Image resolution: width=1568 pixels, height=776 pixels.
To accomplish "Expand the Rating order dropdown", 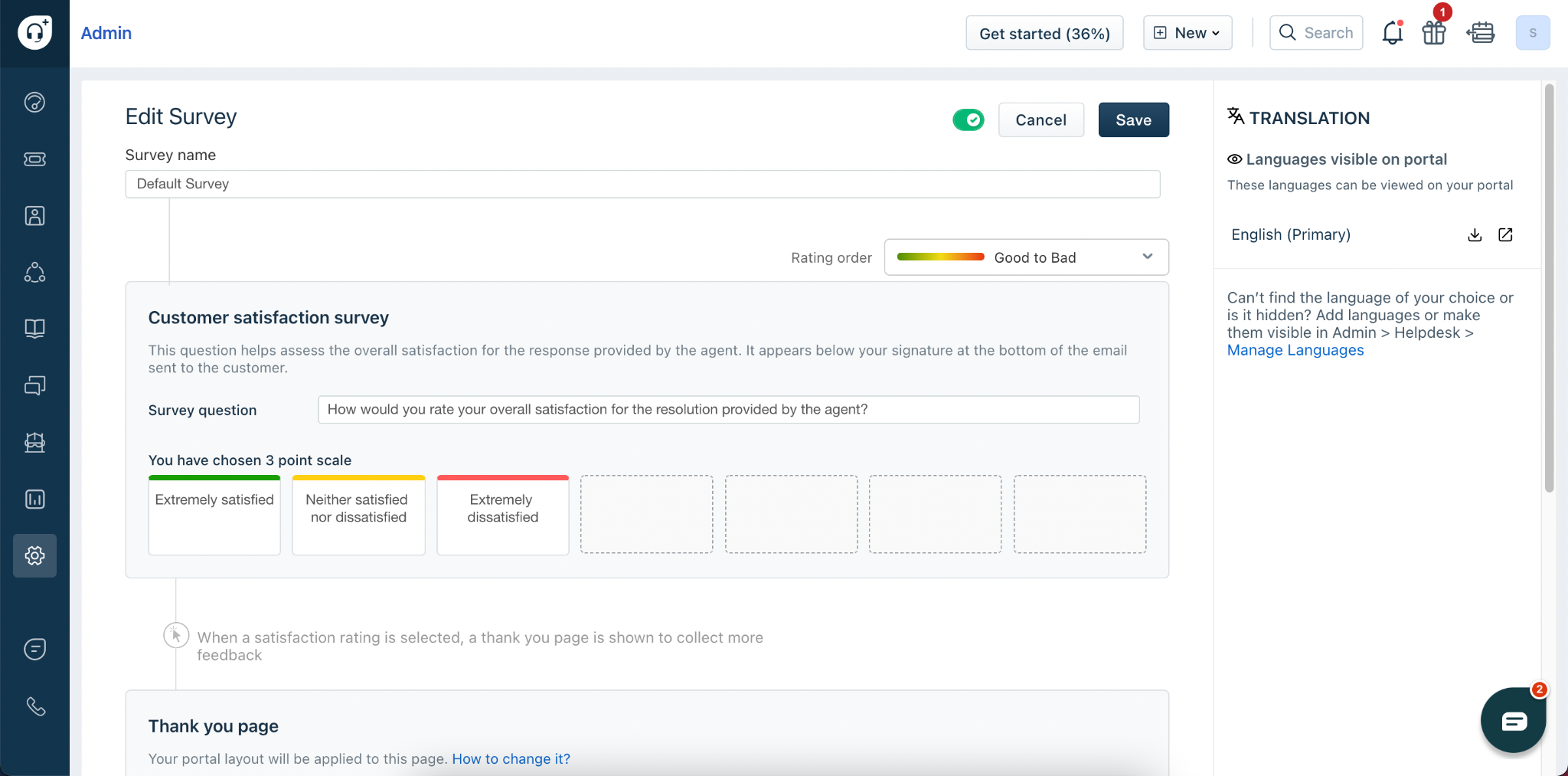I will (1026, 257).
